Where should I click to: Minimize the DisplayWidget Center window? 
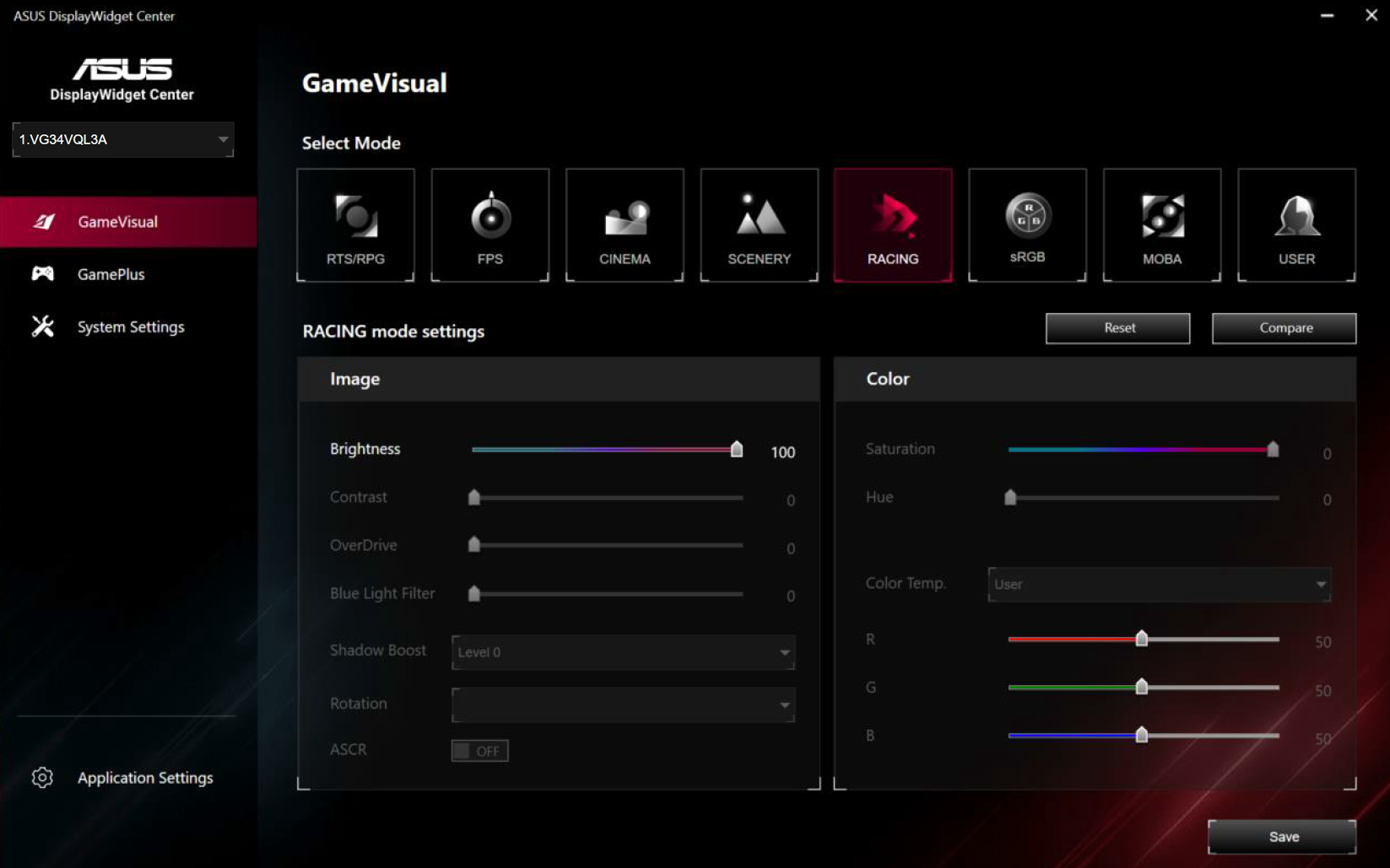click(x=1328, y=15)
